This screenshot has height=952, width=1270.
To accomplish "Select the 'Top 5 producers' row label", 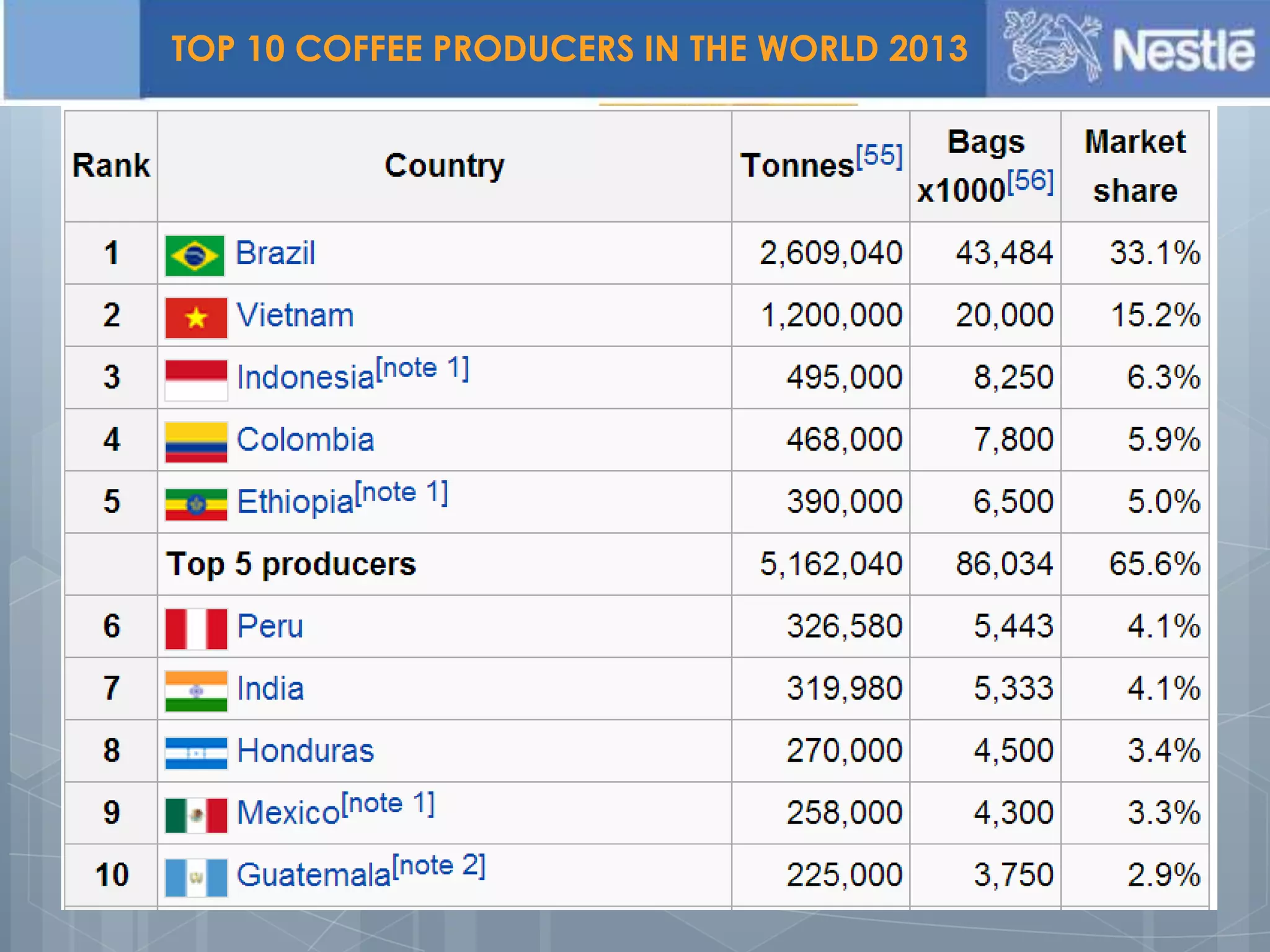I will [x=291, y=564].
